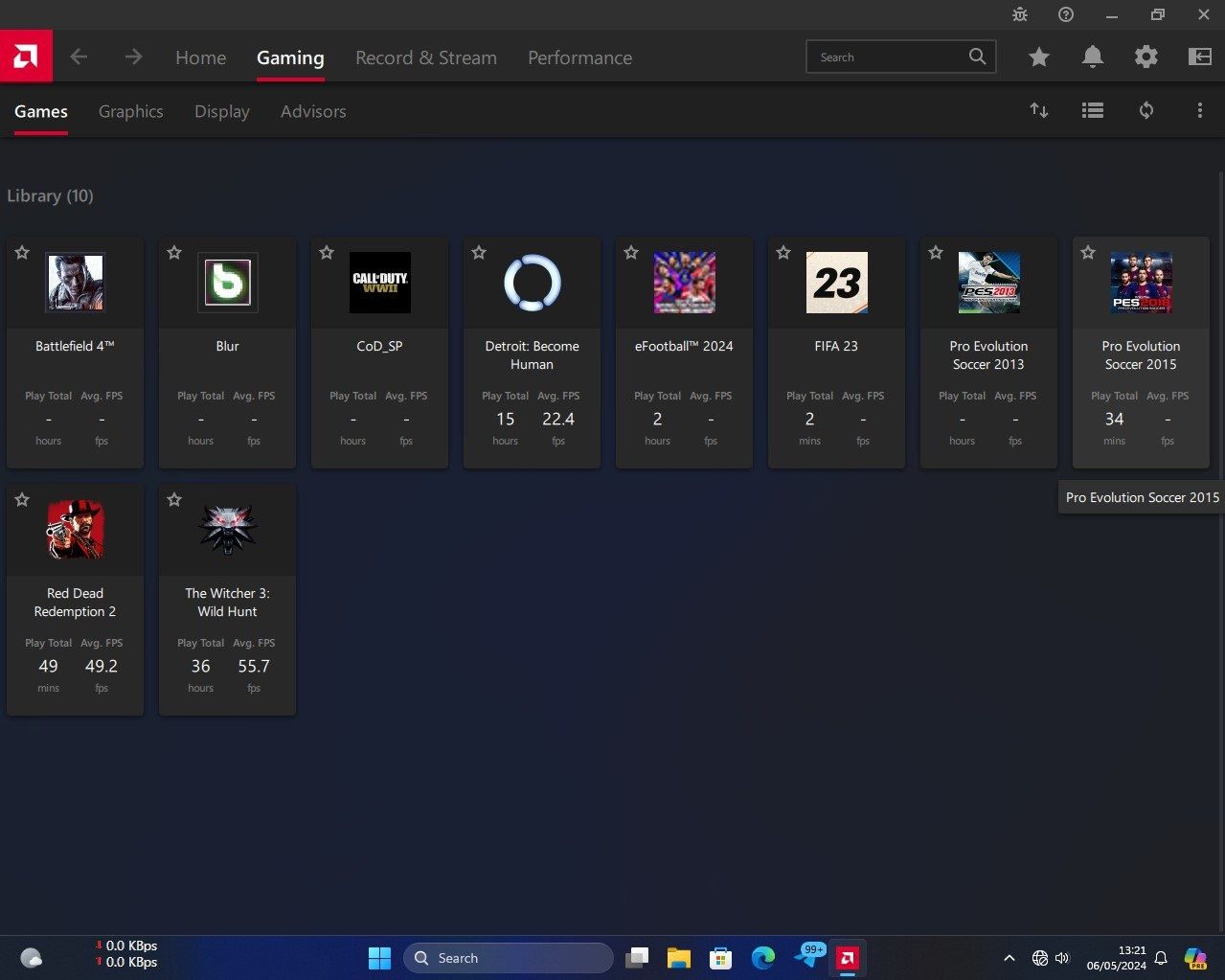This screenshot has width=1225, height=980.
Task: Open the PES 2013 cover thumbnail
Action: point(988,283)
